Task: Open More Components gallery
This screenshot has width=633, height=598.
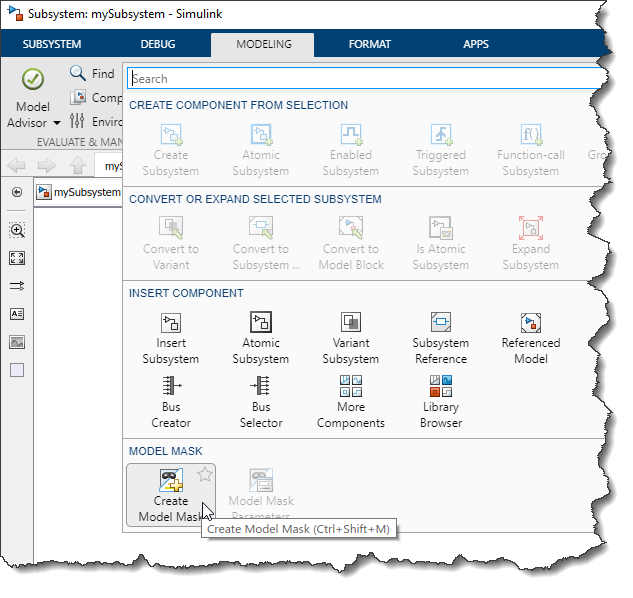Action: pyautogui.click(x=350, y=387)
